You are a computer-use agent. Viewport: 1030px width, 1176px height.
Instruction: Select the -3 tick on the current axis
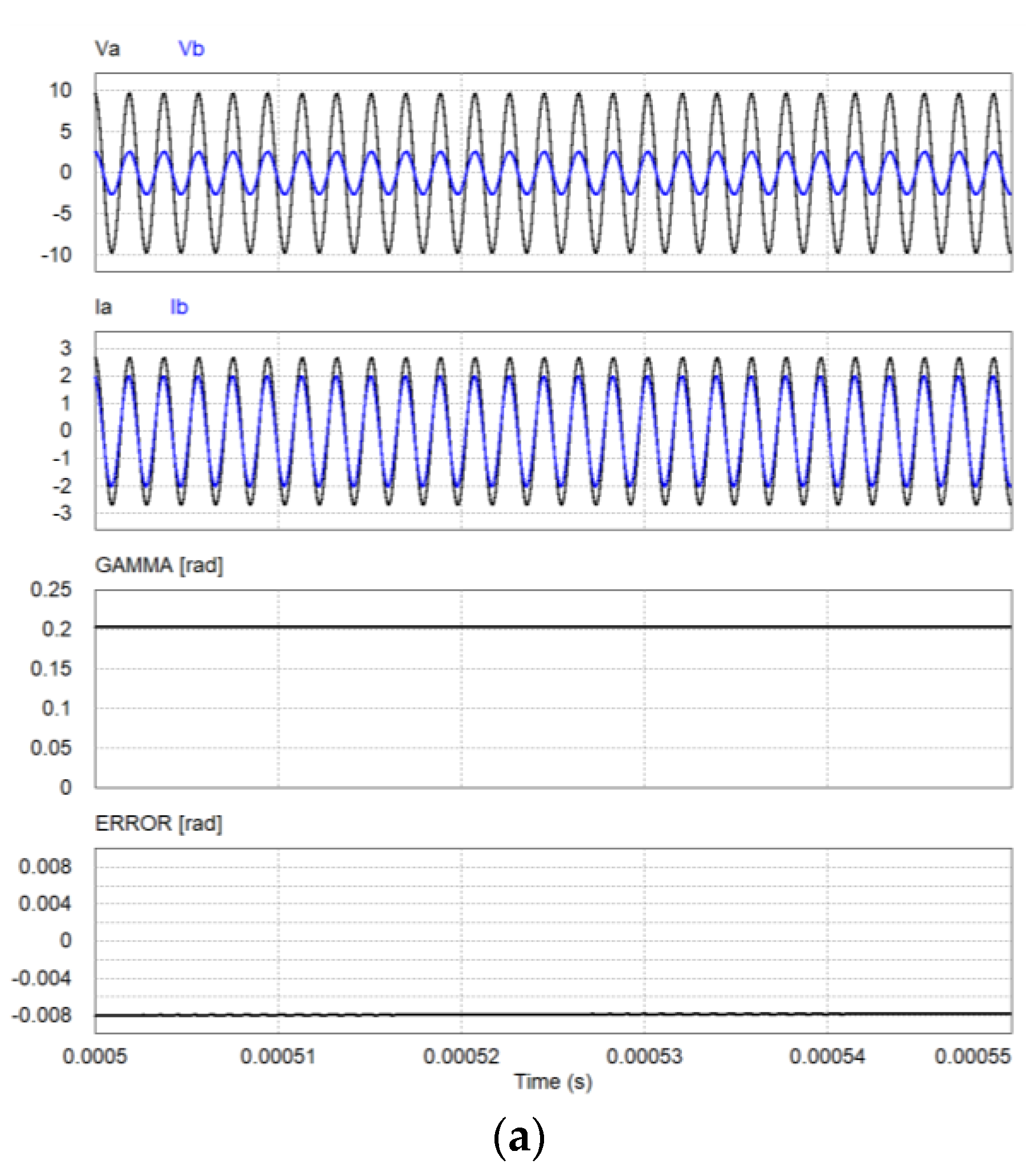point(62,512)
